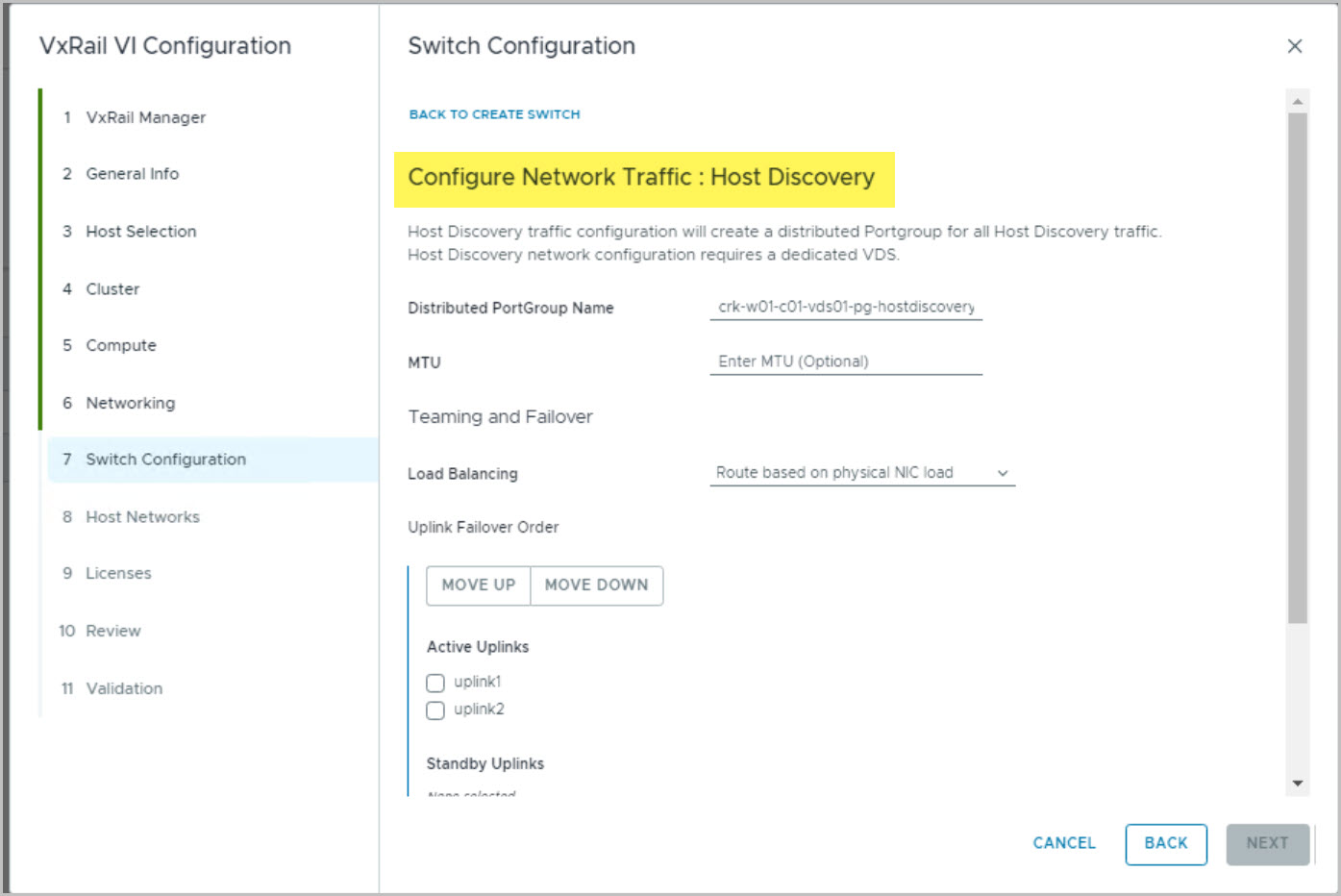
Task: Click scrollbar up arrow
Action: (1297, 101)
